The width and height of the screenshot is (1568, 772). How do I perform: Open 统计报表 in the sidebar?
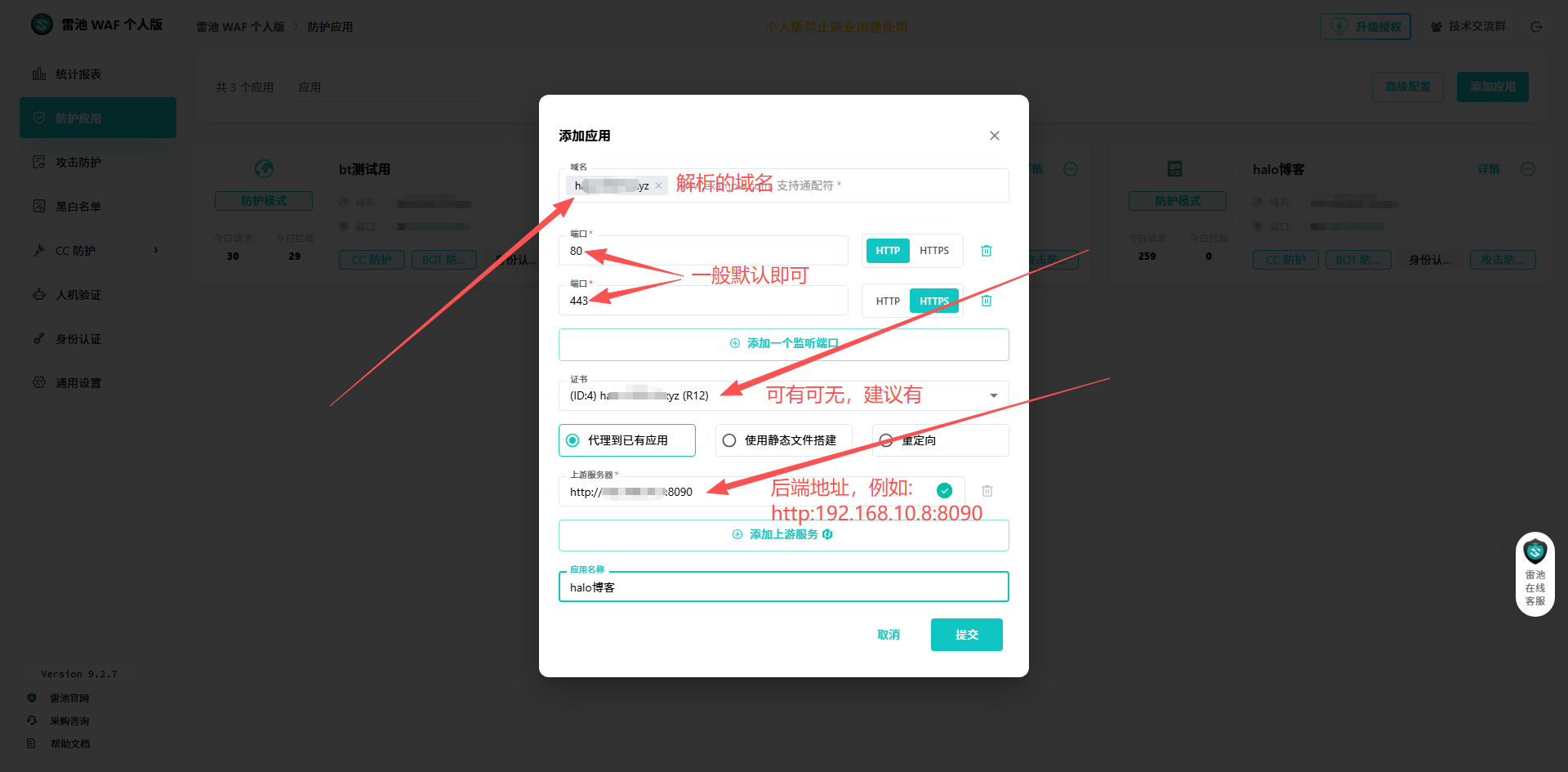click(78, 74)
